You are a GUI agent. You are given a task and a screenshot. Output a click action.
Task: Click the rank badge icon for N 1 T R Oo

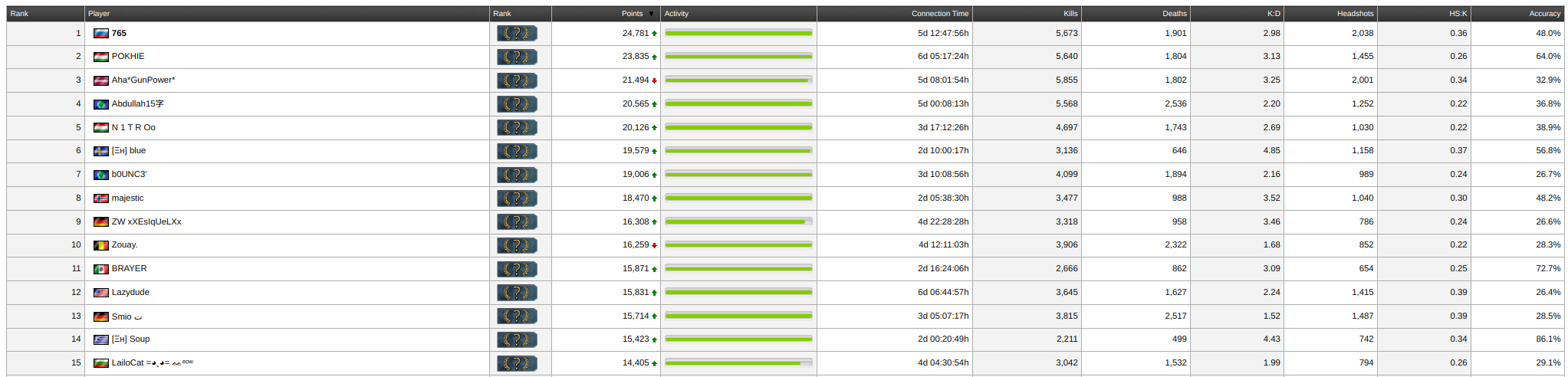click(x=517, y=127)
